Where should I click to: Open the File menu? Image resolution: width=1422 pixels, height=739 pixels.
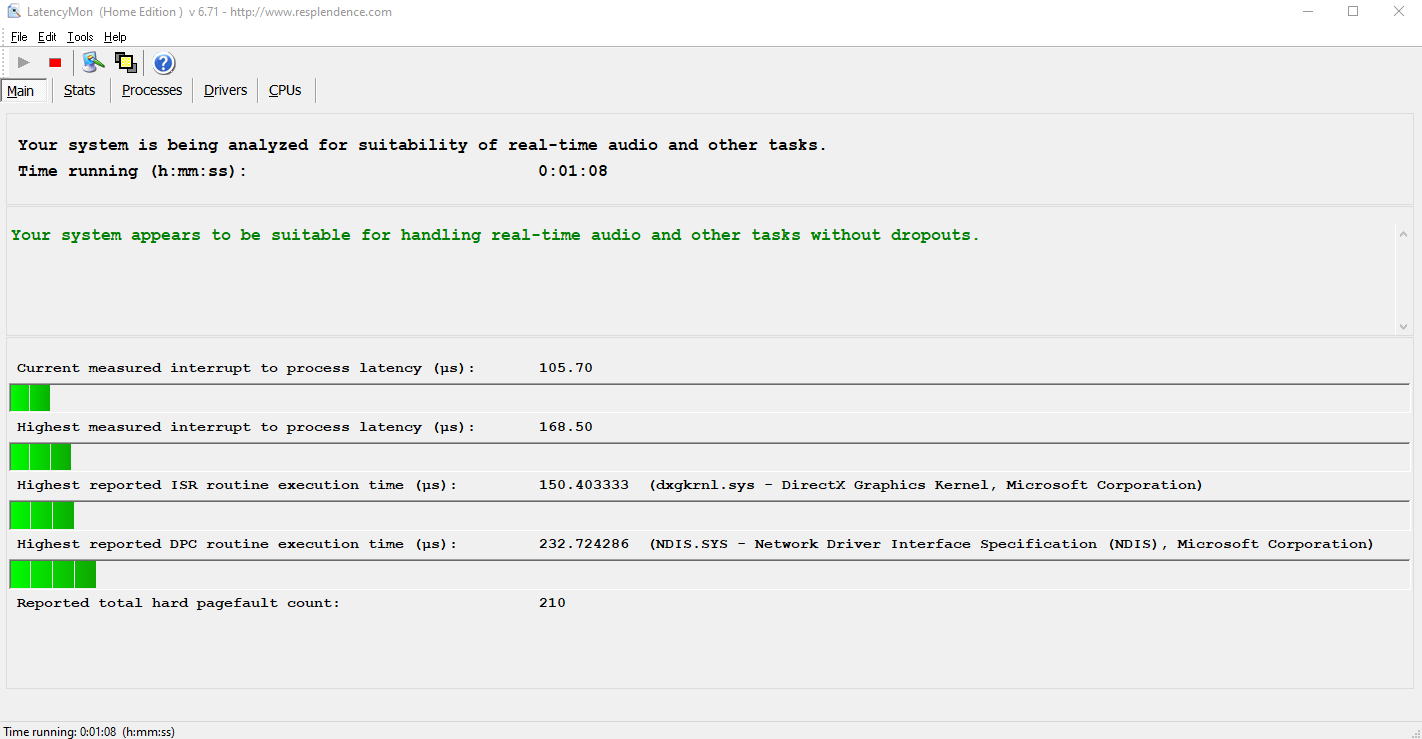(19, 37)
